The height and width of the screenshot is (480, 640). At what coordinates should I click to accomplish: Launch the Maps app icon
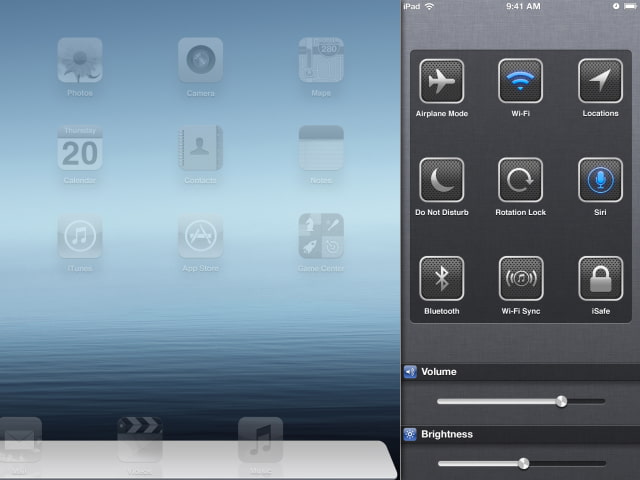tap(321, 60)
